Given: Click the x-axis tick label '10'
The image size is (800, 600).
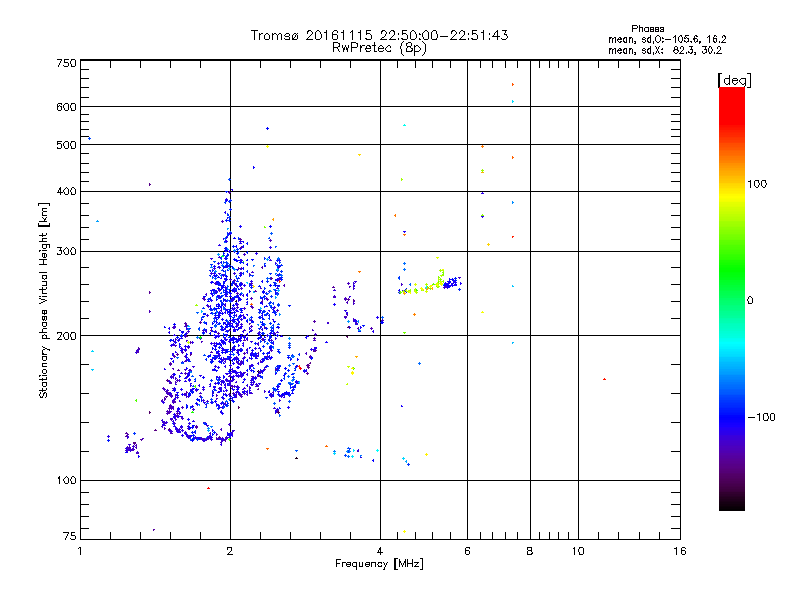Looking at the screenshot, I should [578, 551].
